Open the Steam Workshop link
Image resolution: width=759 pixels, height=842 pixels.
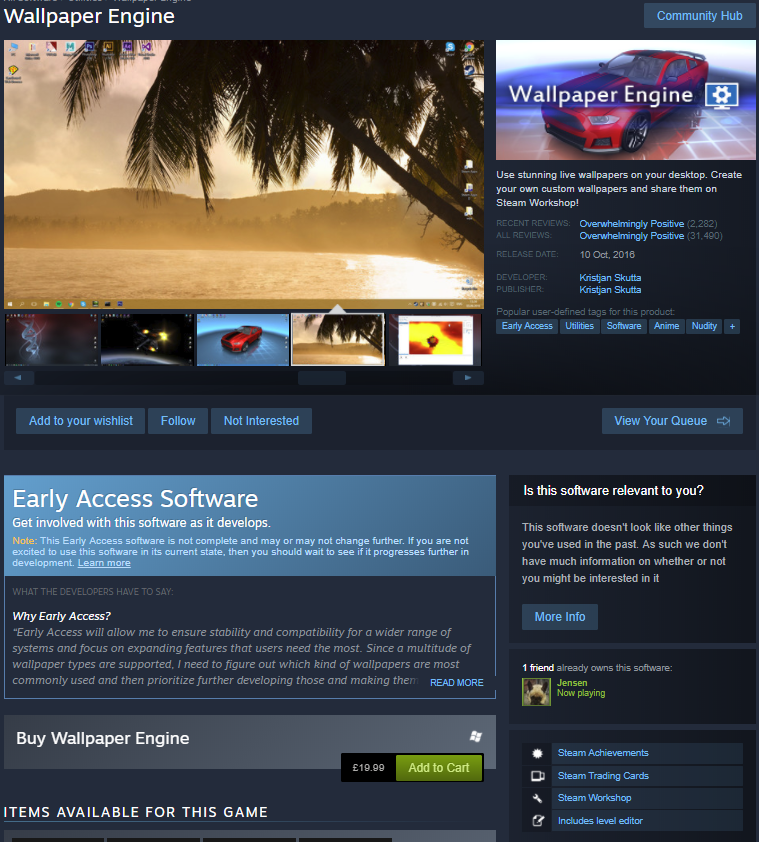click(594, 798)
